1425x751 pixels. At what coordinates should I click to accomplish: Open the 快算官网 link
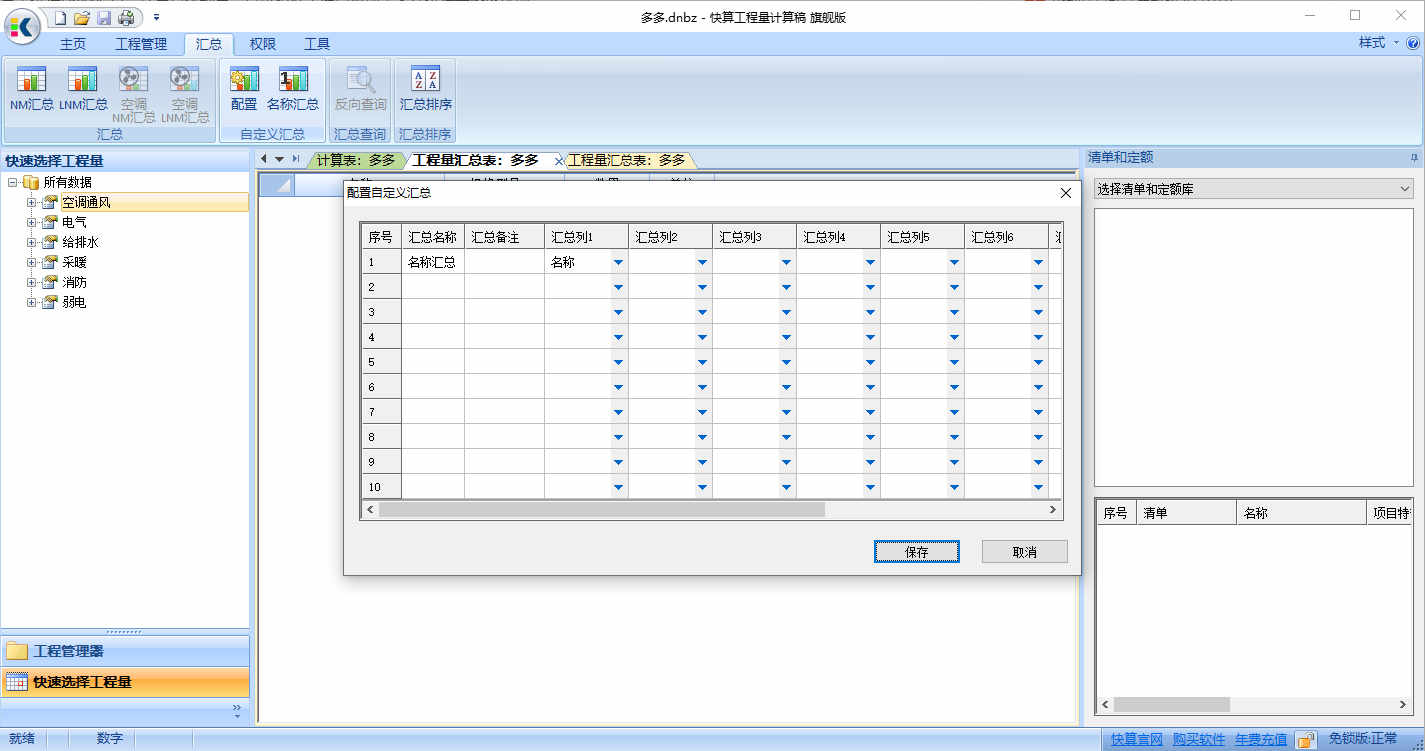coord(1137,740)
